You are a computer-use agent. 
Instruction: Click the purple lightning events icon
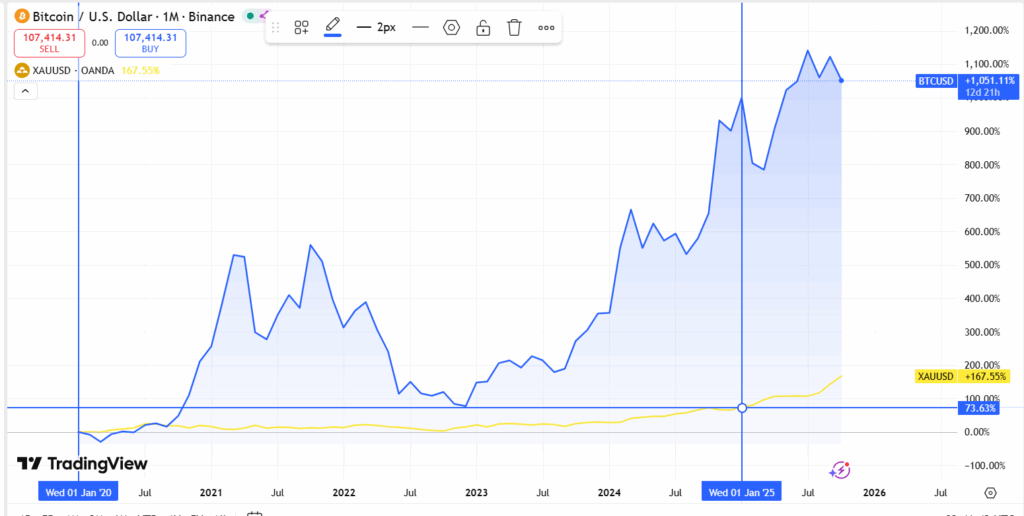coord(841,469)
